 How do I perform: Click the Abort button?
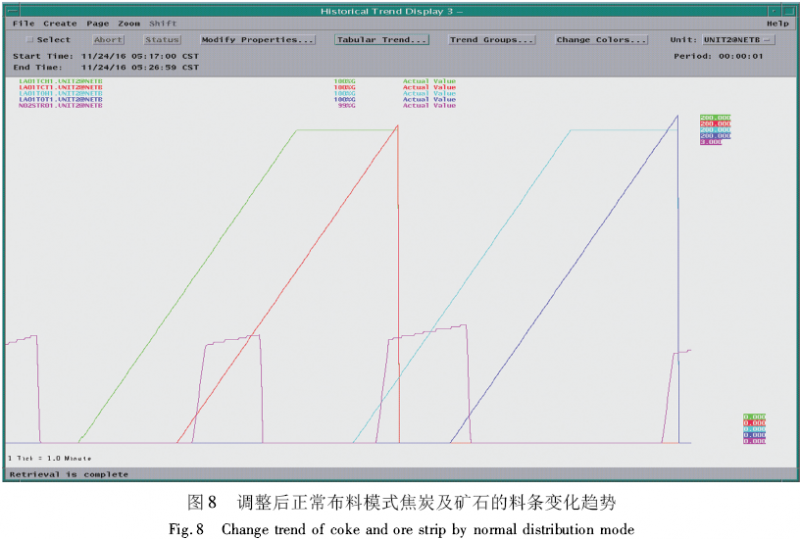(x=108, y=40)
